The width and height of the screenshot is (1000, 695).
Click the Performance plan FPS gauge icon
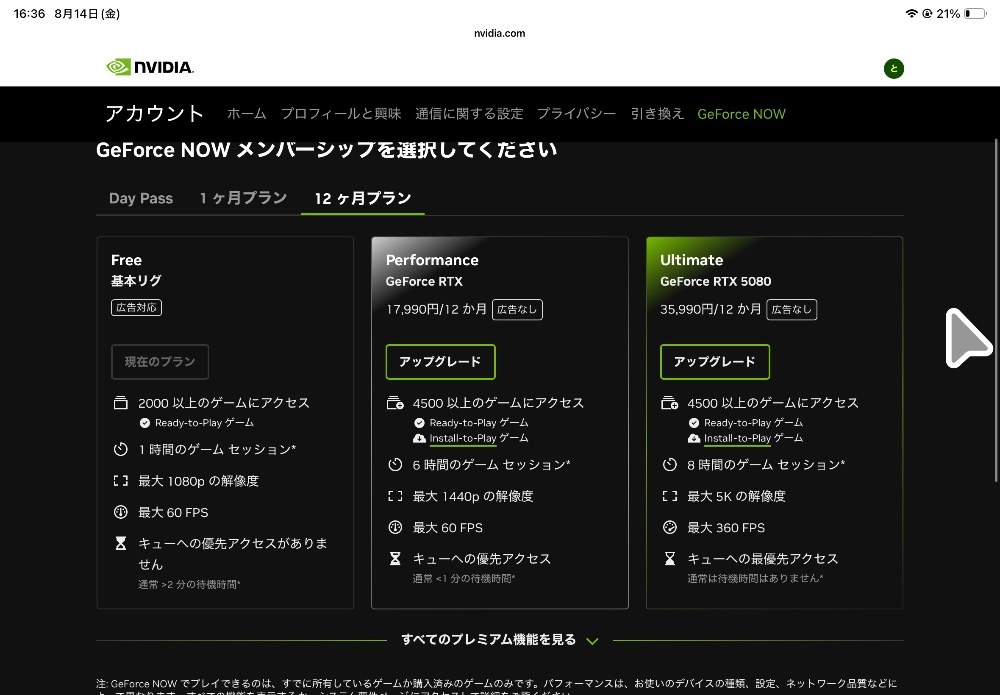[395, 527]
